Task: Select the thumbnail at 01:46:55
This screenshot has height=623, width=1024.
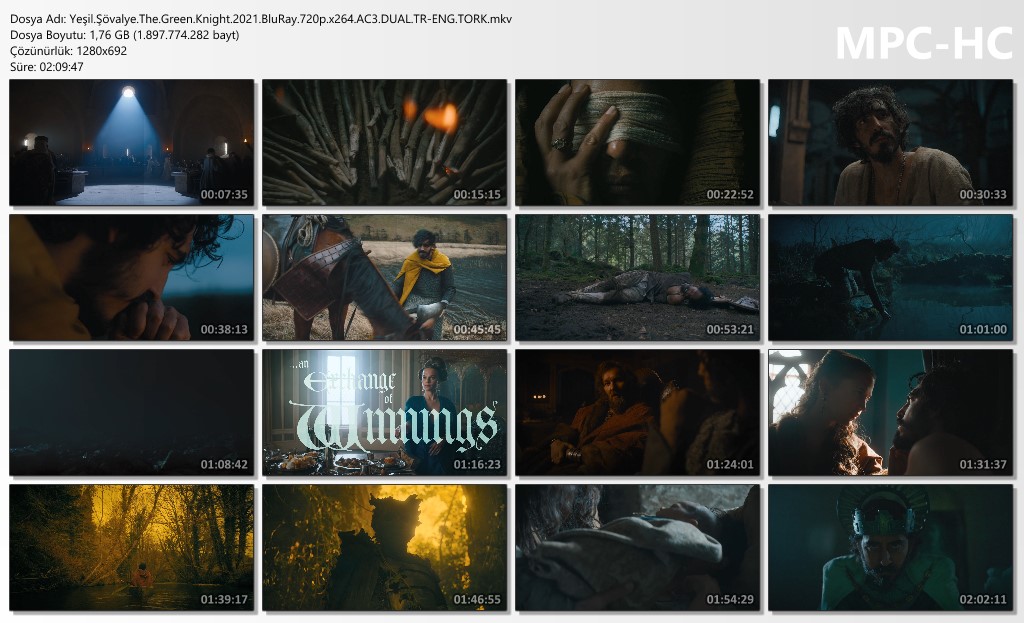Action: click(385, 547)
